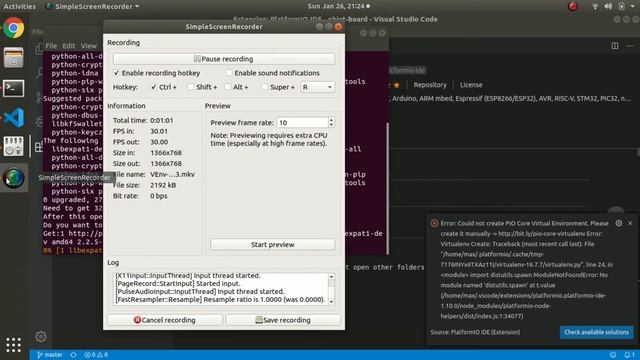The height and width of the screenshot is (360, 640).
Task: Open the File menu in terminal window
Action: 51,46
